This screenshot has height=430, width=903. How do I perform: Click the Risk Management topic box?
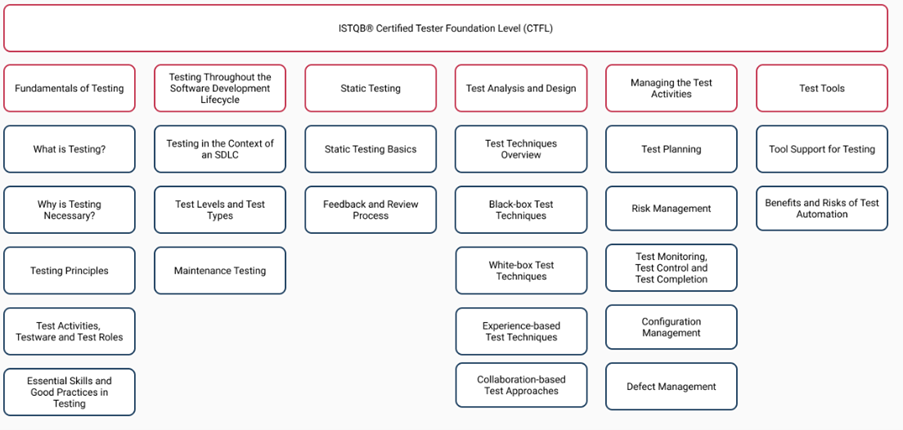tap(671, 209)
